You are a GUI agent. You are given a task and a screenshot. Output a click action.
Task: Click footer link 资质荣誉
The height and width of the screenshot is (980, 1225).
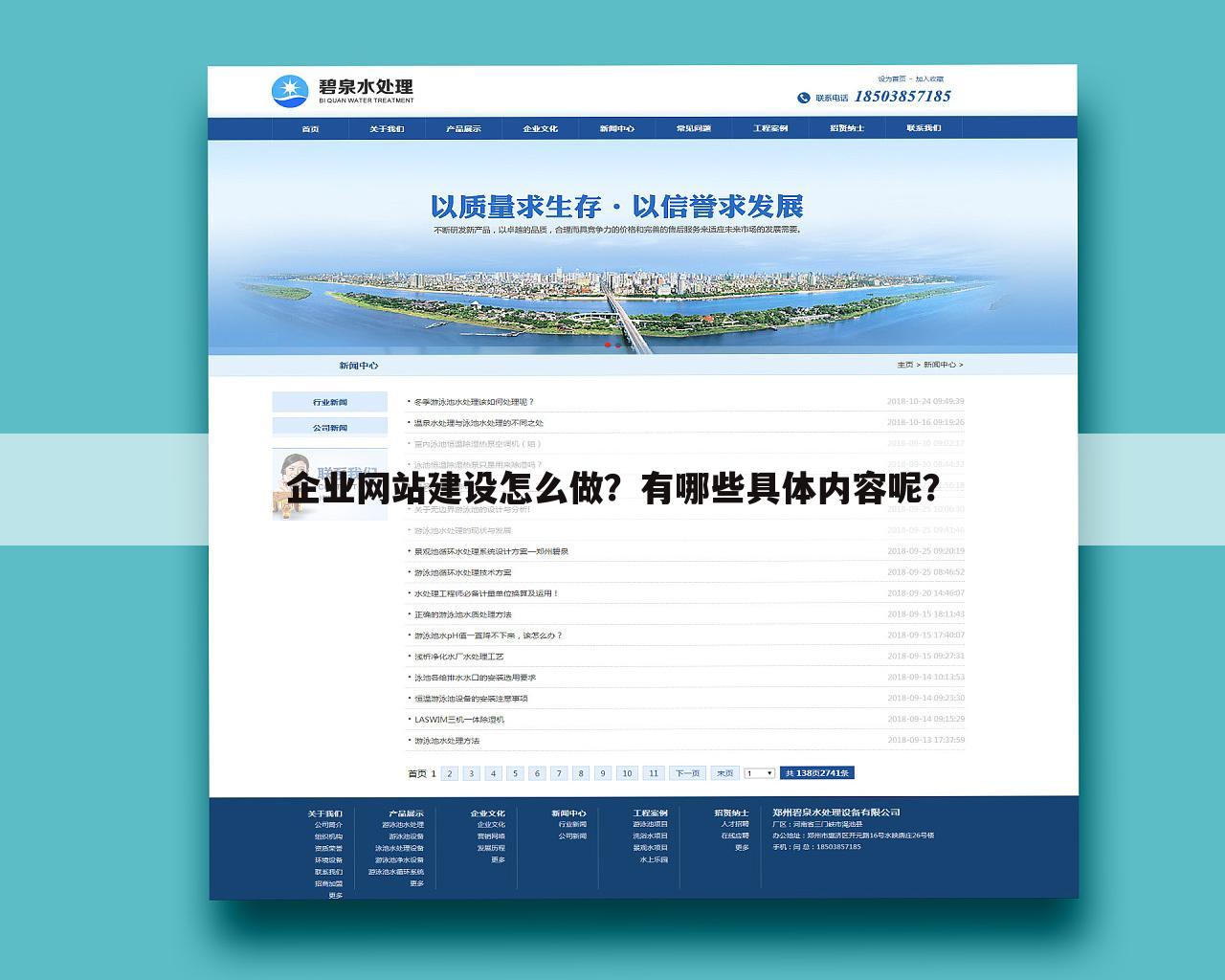pos(328,848)
